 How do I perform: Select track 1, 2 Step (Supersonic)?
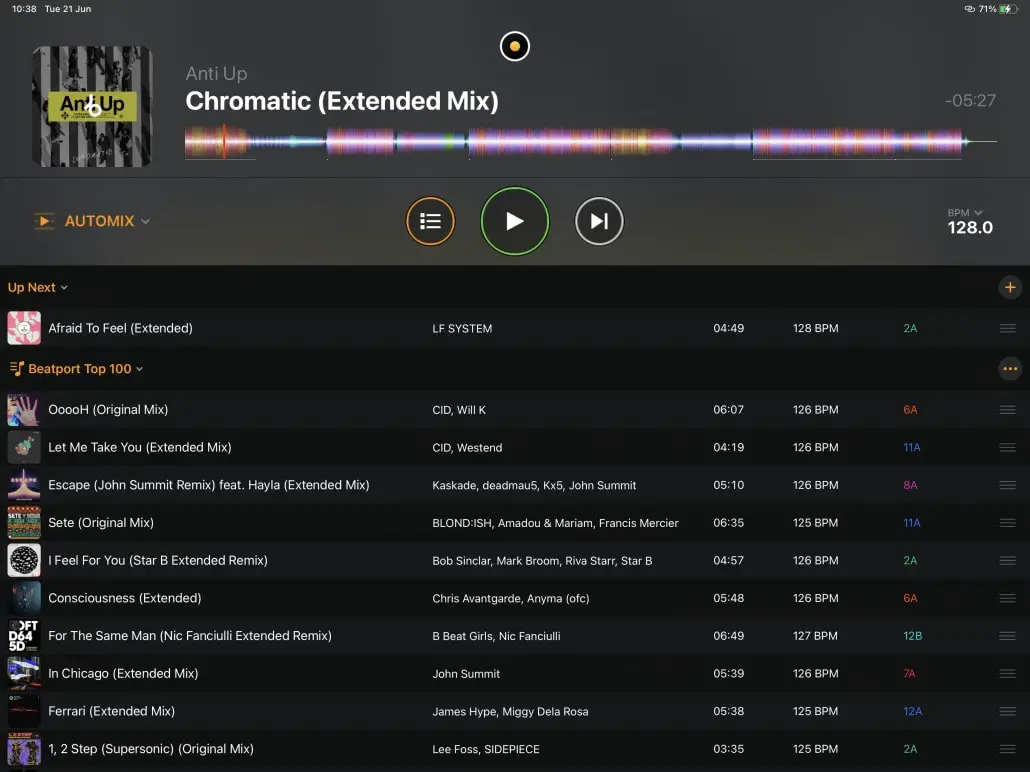151,748
